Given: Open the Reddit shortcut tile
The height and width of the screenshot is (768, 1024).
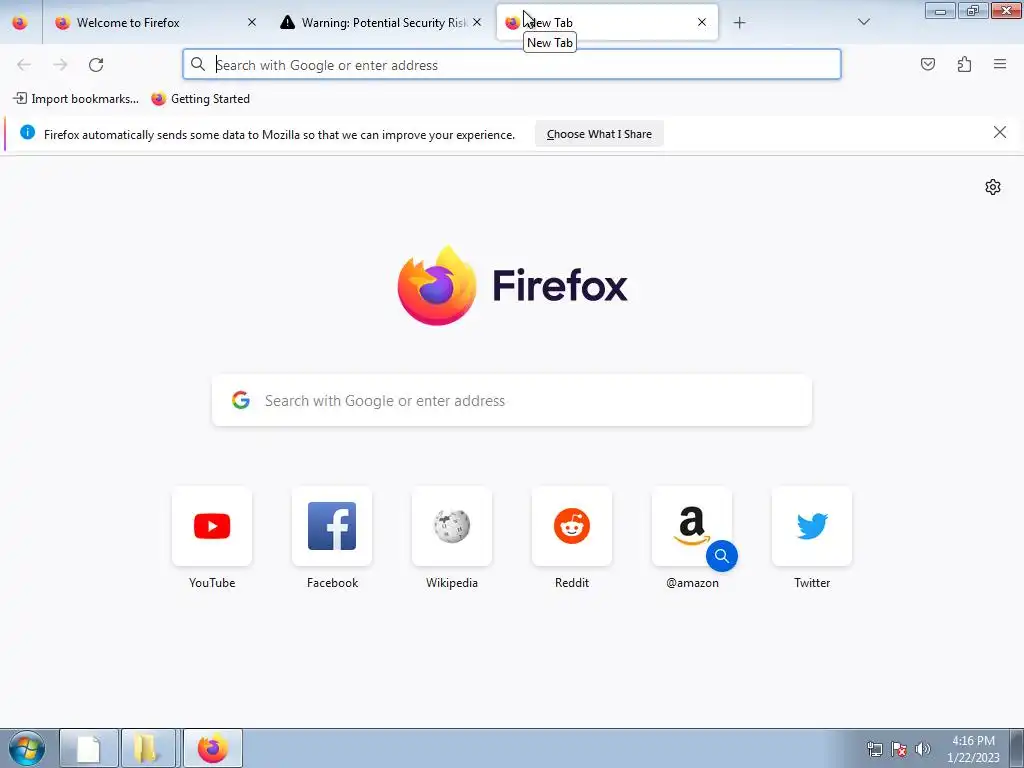Looking at the screenshot, I should coord(572,526).
